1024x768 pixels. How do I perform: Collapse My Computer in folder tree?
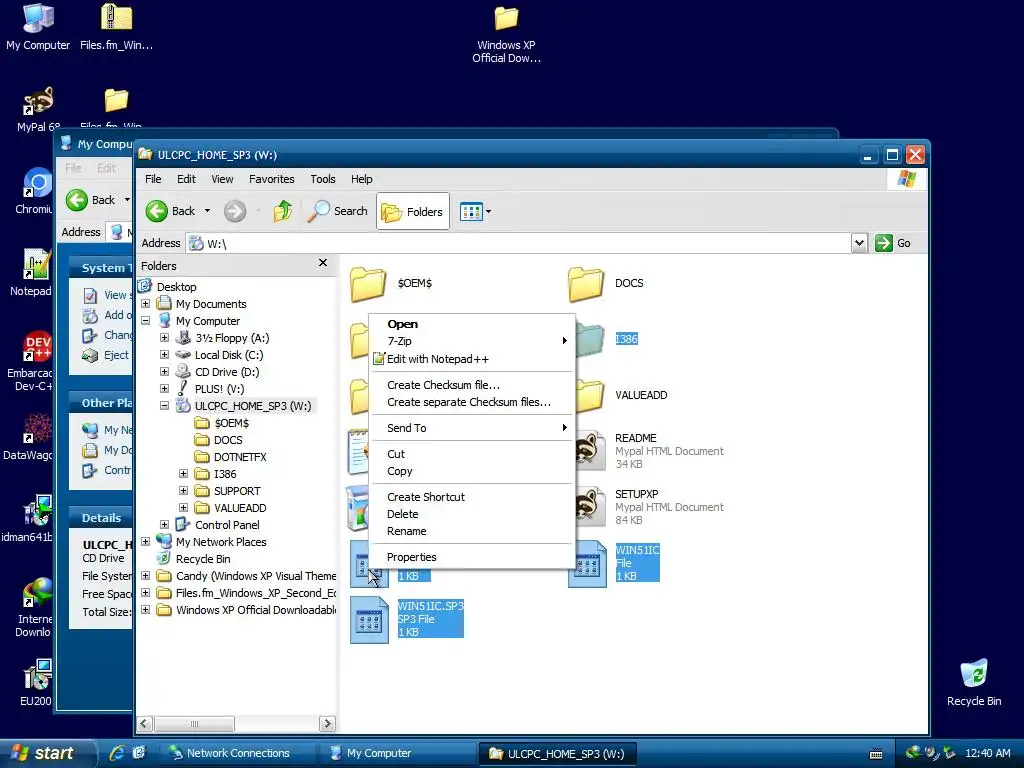146,321
